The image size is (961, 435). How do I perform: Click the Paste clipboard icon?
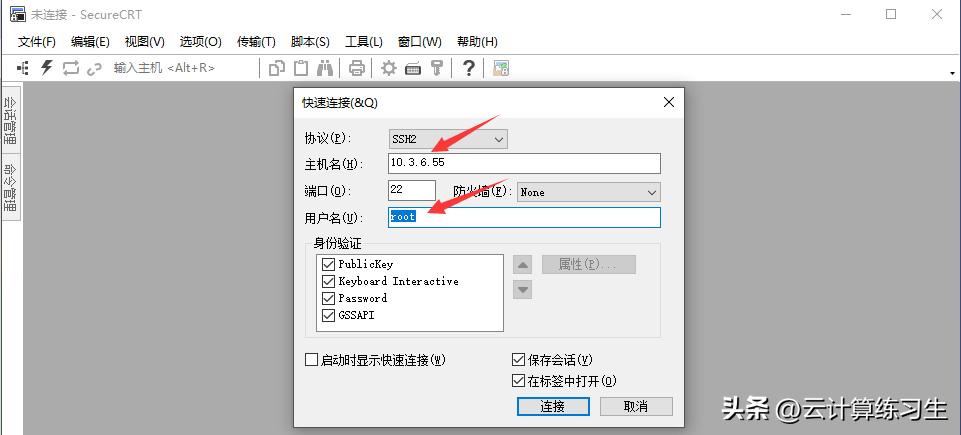(x=301, y=68)
